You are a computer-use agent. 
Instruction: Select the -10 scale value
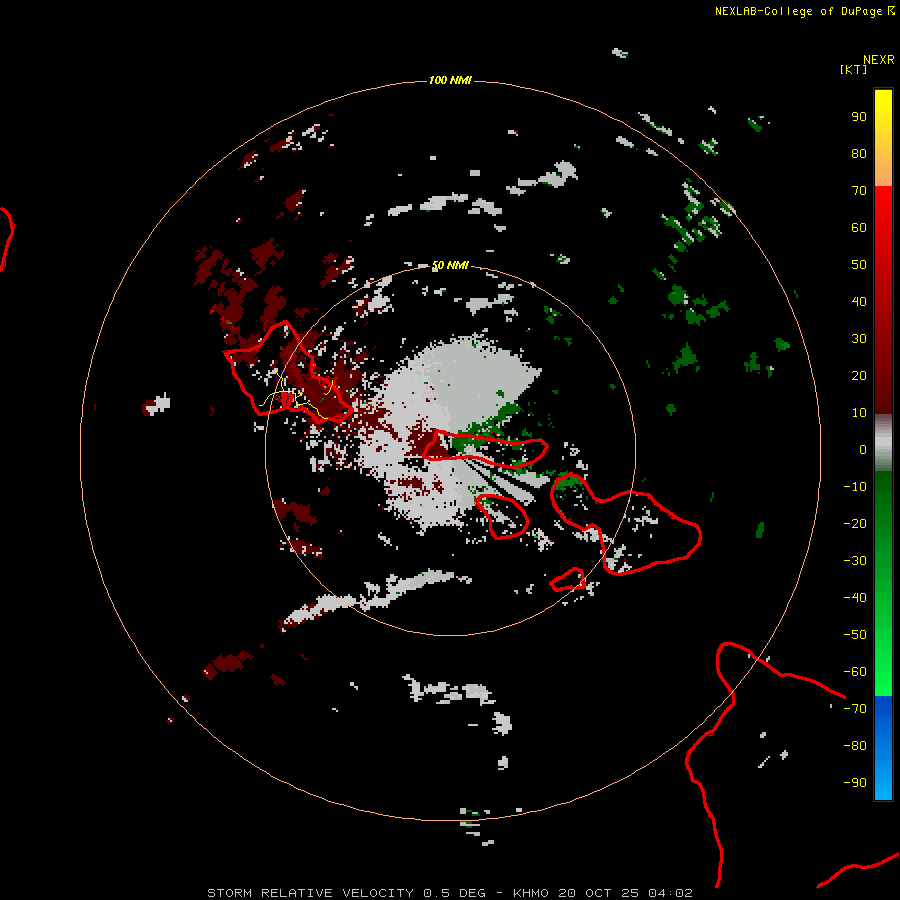tap(855, 487)
